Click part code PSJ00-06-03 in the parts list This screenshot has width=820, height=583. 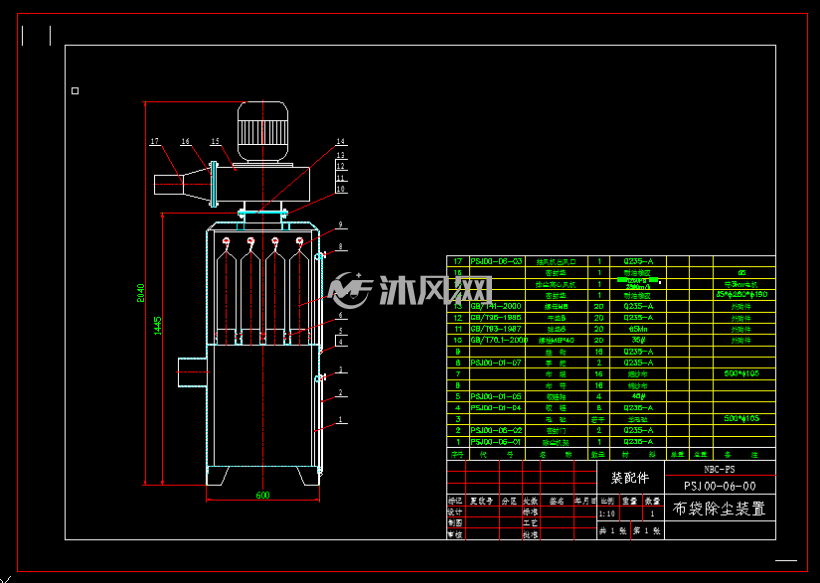click(x=496, y=261)
